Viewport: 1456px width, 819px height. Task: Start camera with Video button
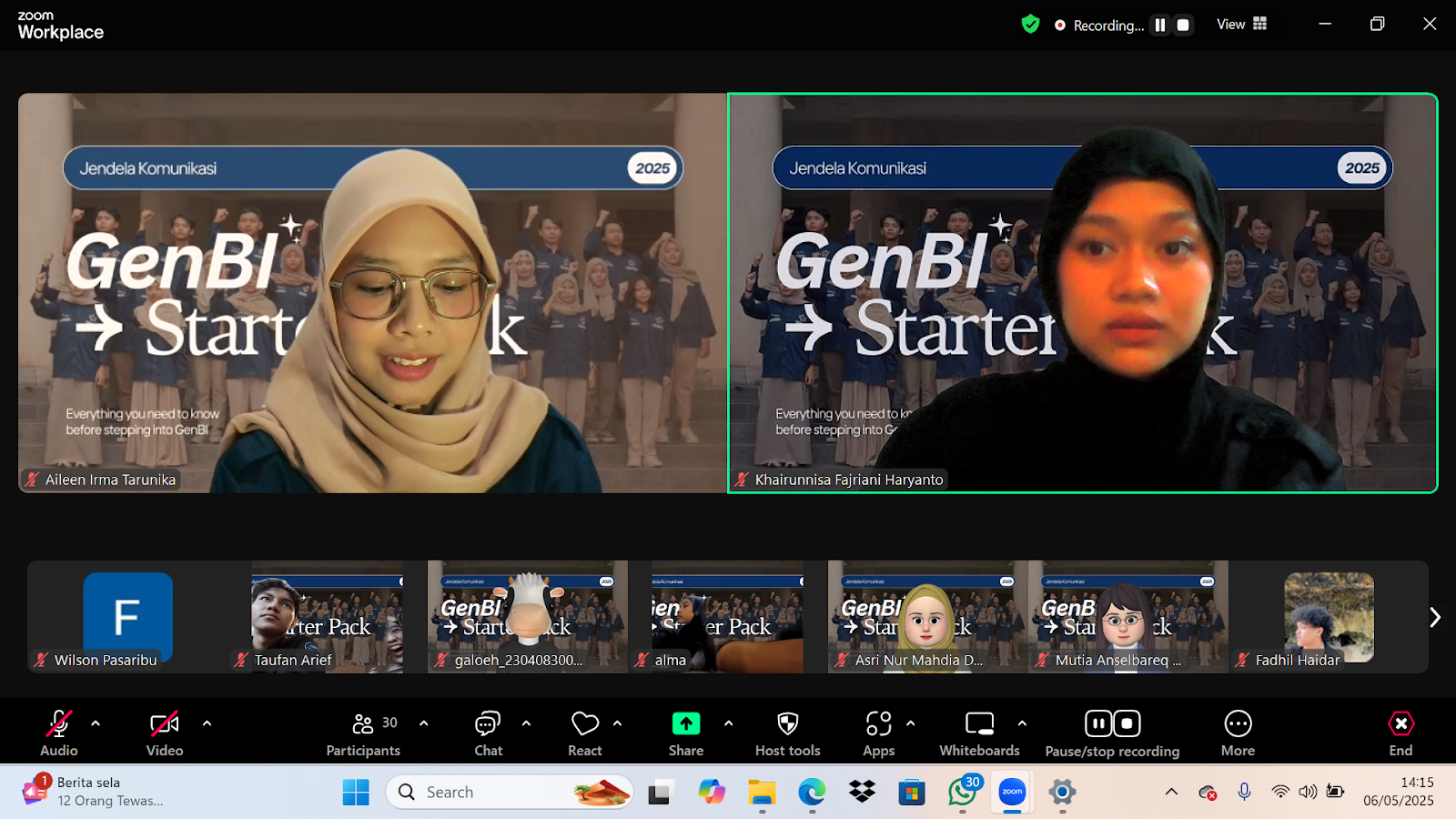[165, 733]
